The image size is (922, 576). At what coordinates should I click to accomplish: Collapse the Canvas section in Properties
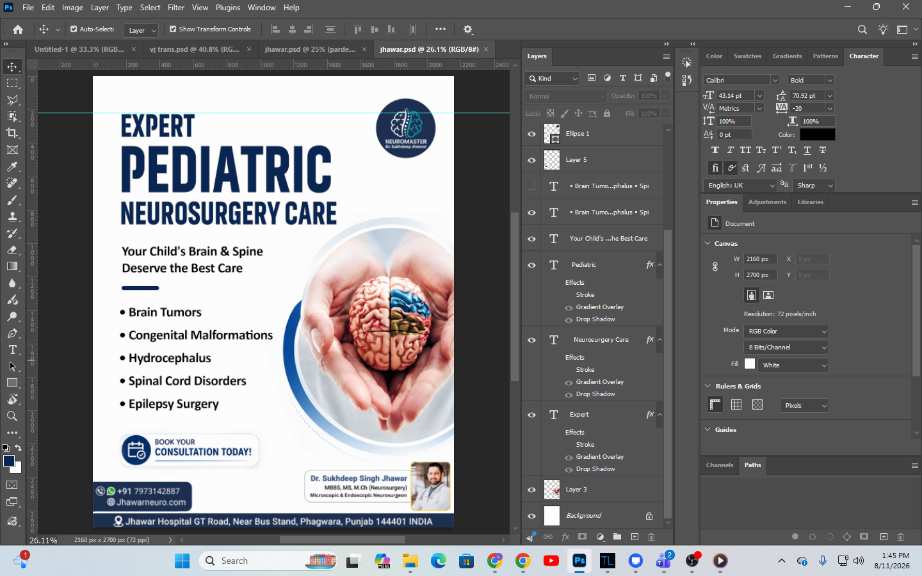tap(707, 243)
